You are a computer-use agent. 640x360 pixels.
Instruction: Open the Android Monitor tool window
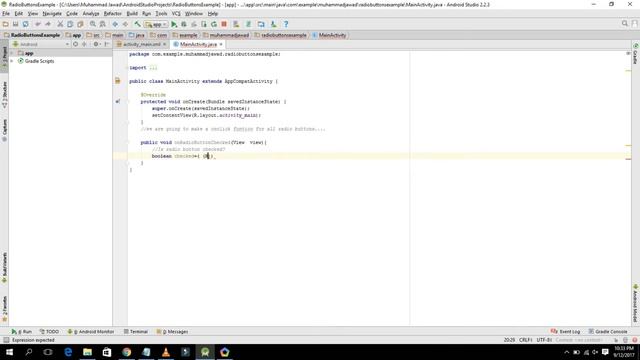pos(91,331)
